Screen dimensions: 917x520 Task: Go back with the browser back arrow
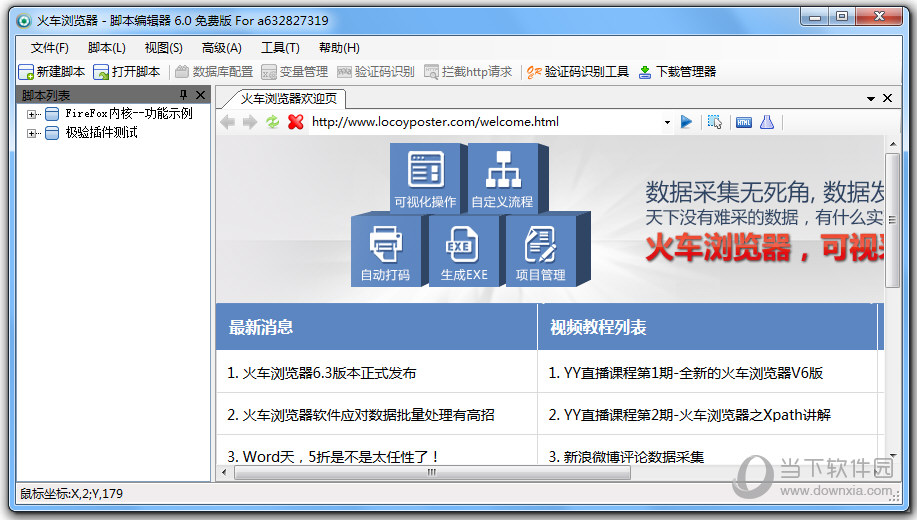[227, 122]
